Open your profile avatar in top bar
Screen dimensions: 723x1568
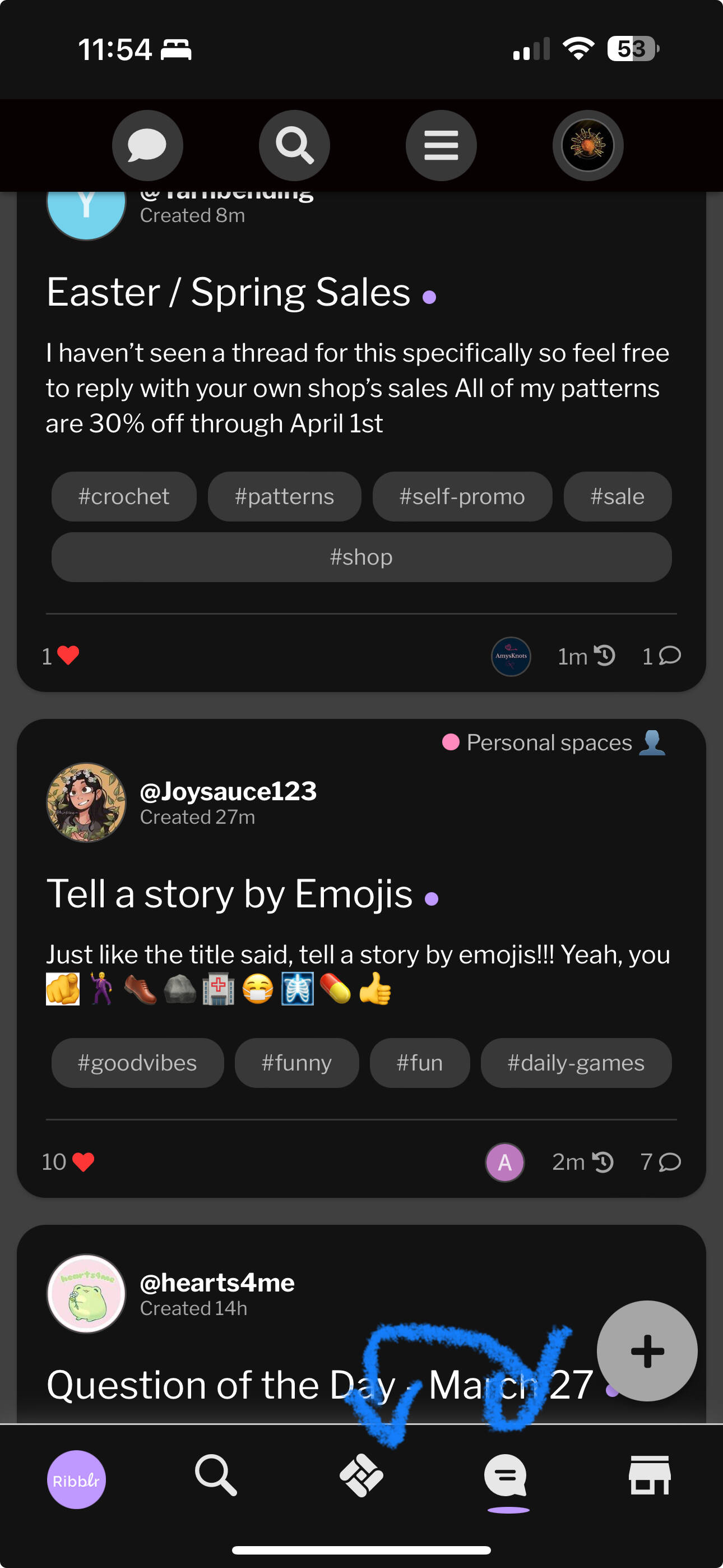pyautogui.click(x=588, y=145)
